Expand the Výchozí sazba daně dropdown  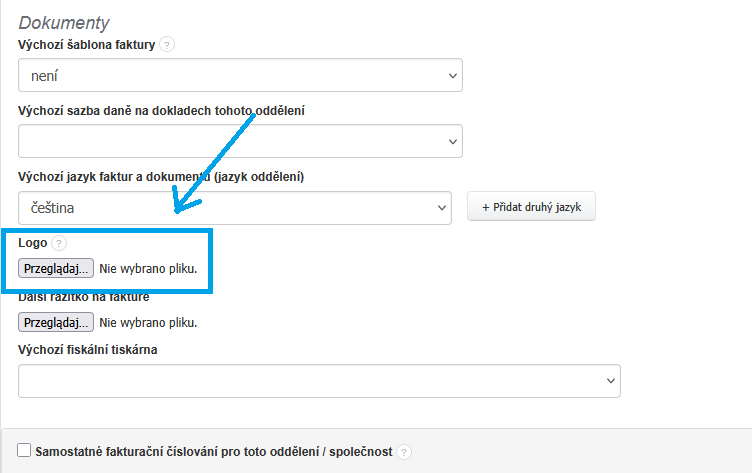coord(240,141)
